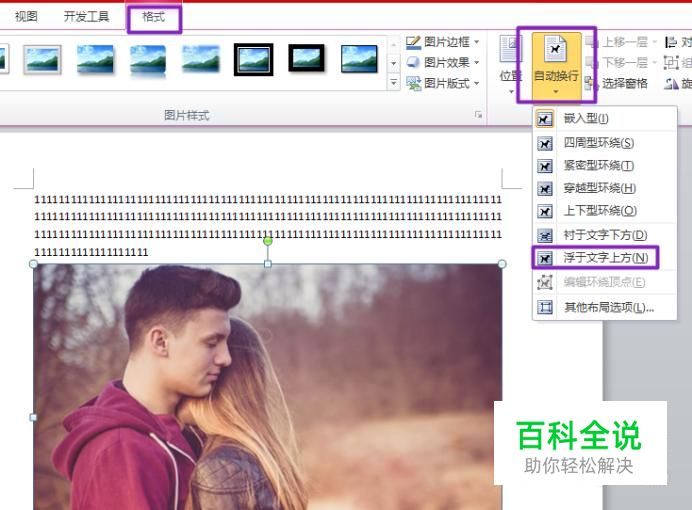This screenshot has height=510, width=692.
Task: Click the 自动换行 wrap text button
Action: click(556, 65)
